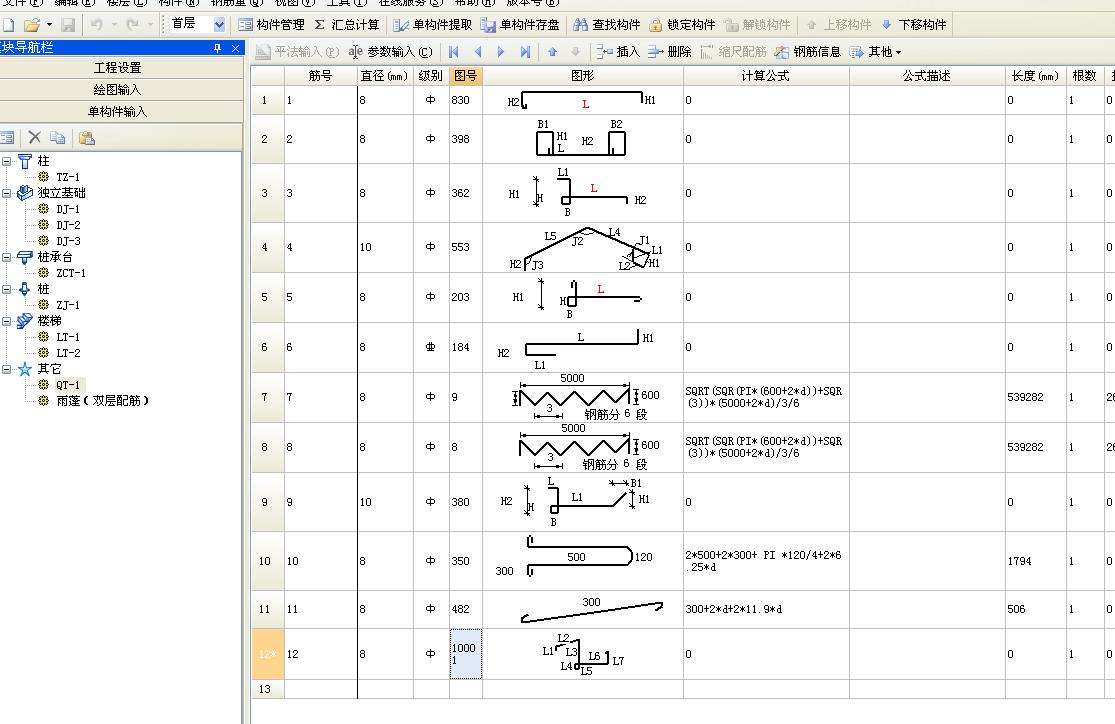This screenshot has height=724, width=1115.
Task: Open 钢筋信息 rebar info
Action: click(807, 52)
